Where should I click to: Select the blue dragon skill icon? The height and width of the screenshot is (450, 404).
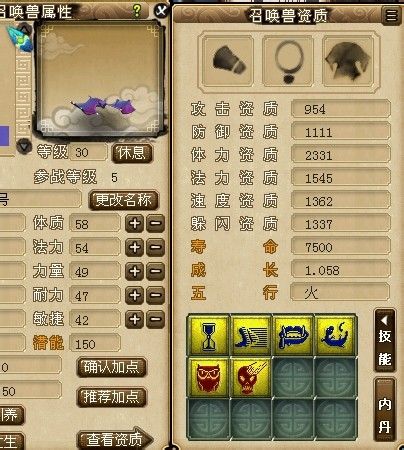coord(335,336)
